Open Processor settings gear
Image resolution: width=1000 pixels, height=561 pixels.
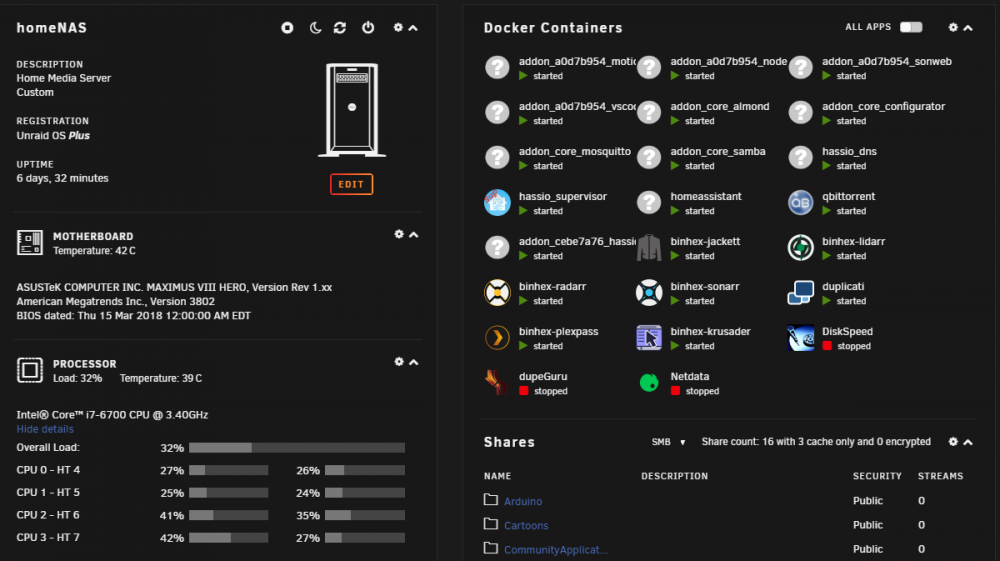[x=399, y=361]
